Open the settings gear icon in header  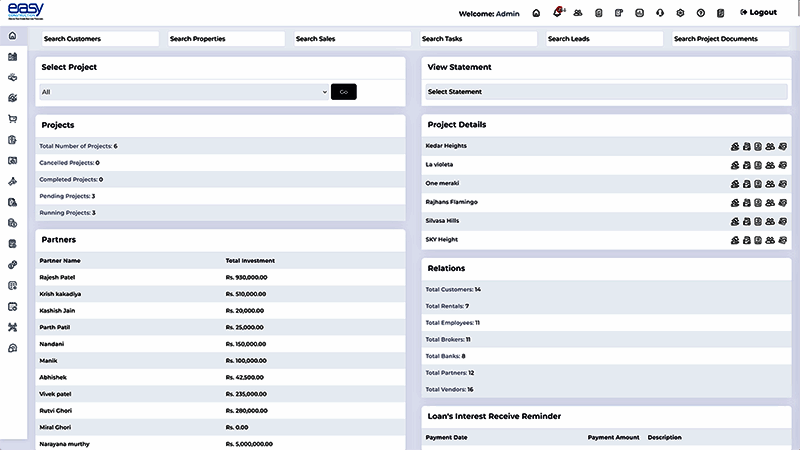point(680,13)
